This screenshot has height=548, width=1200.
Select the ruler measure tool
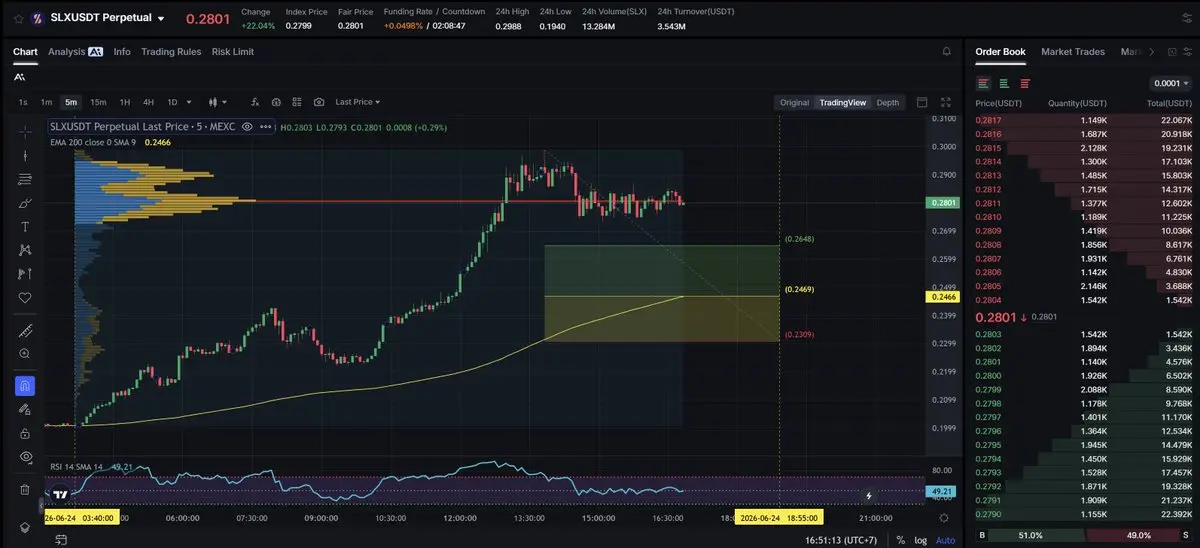tap(25, 331)
